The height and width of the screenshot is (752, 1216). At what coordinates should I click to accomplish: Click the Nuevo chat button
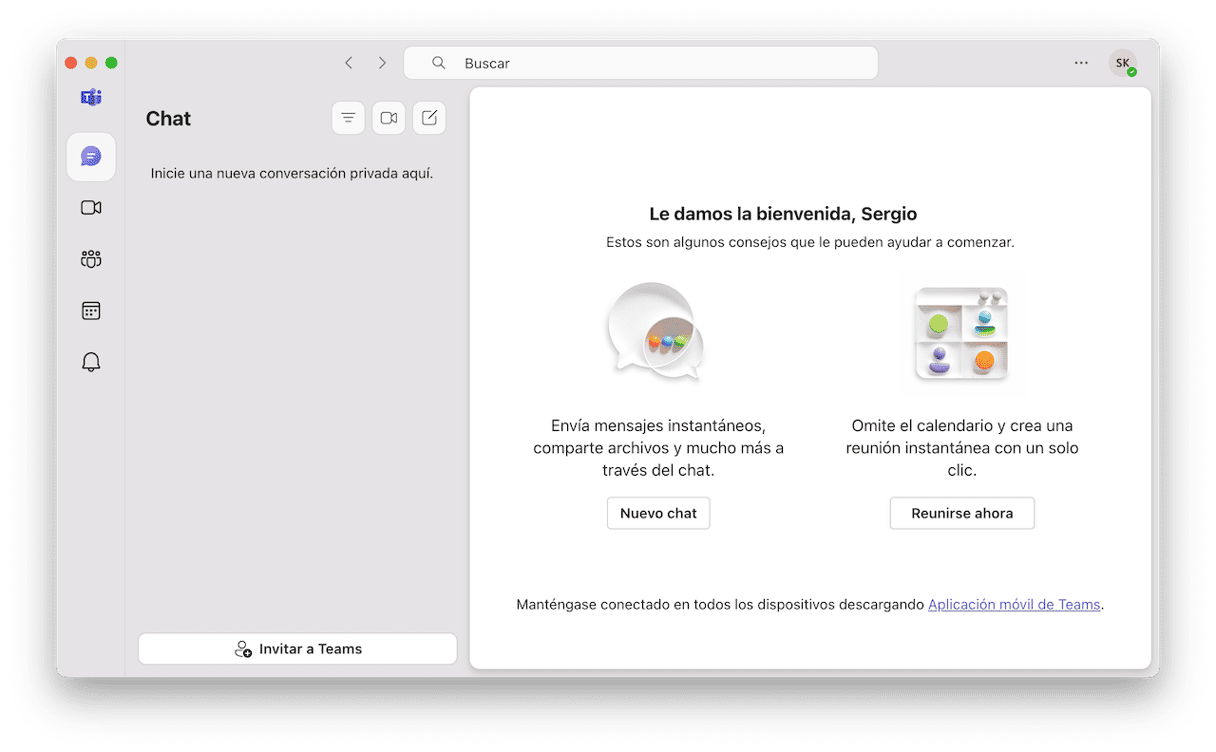pyautogui.click(x=658, y=513)
